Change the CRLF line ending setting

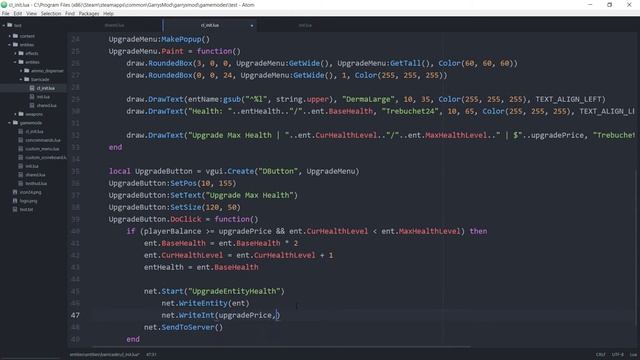pyautogui.click(x=600, y=354)
